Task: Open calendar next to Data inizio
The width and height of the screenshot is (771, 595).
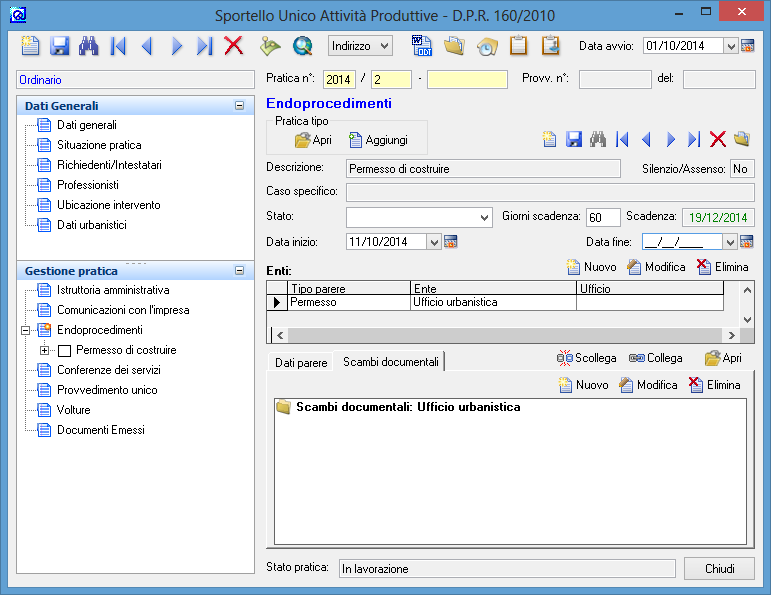Action: click(x=450, y=241)
